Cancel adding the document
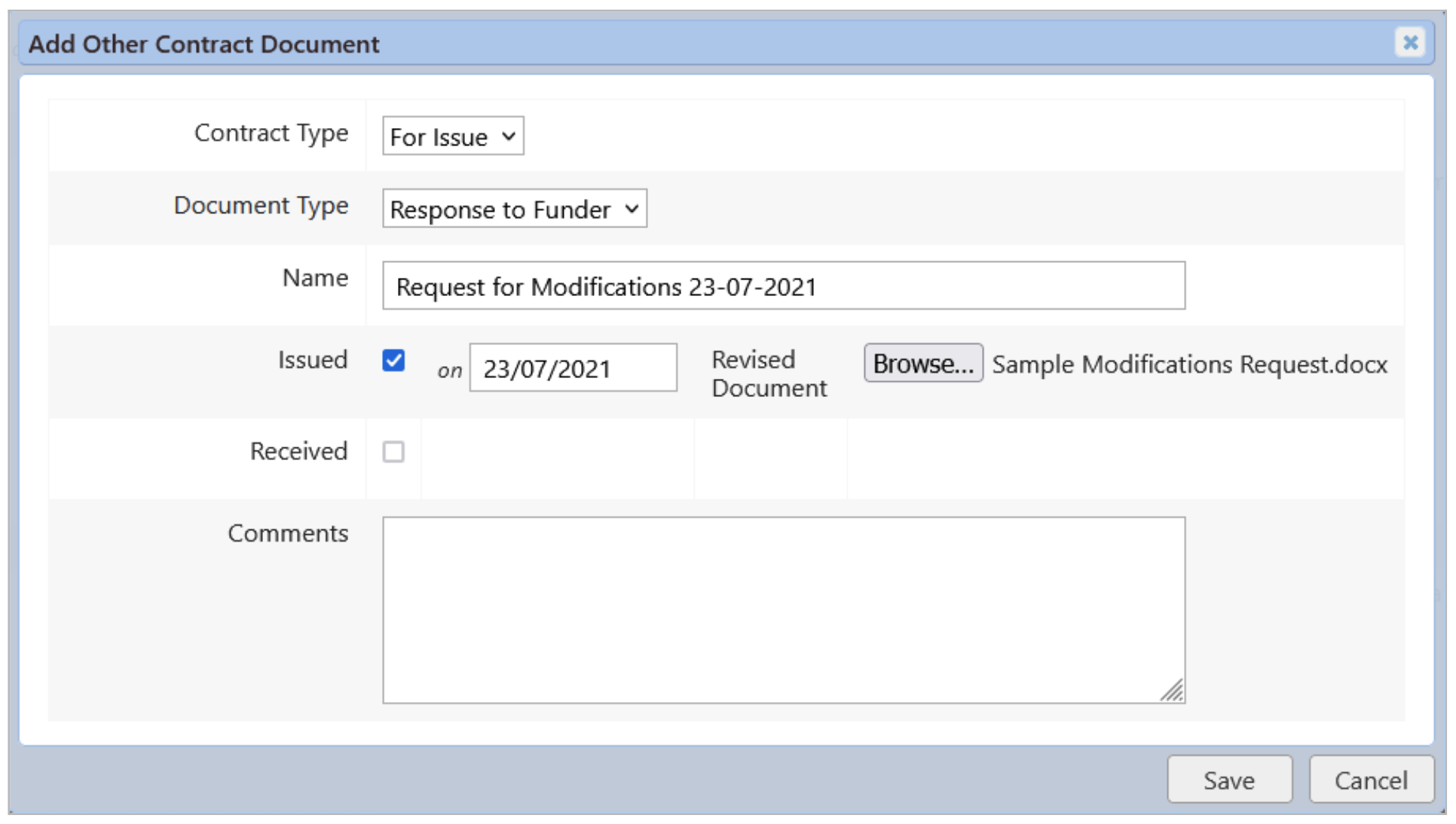The width and height of the screenshot is (1456, 824). click(x=1370, y=780)
